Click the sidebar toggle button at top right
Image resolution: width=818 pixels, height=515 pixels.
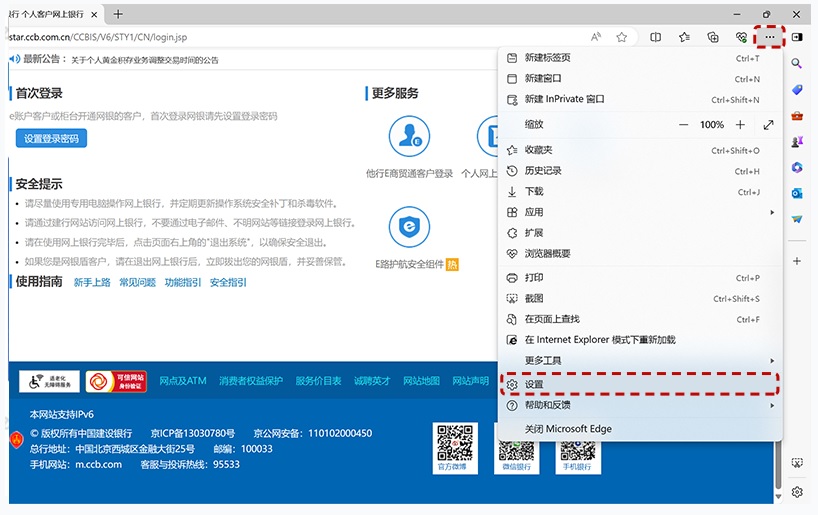point(798,37)
